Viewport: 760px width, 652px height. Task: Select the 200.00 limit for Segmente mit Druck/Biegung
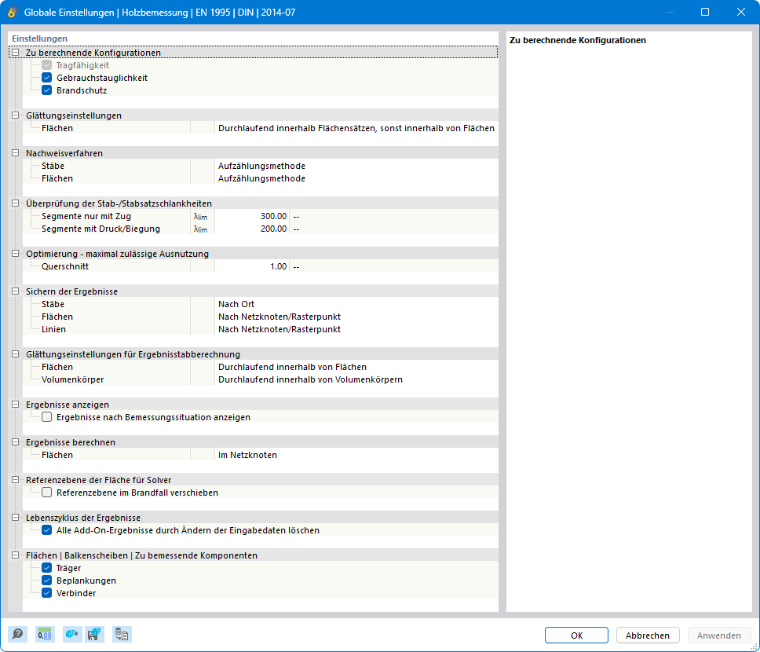[252, 229]
